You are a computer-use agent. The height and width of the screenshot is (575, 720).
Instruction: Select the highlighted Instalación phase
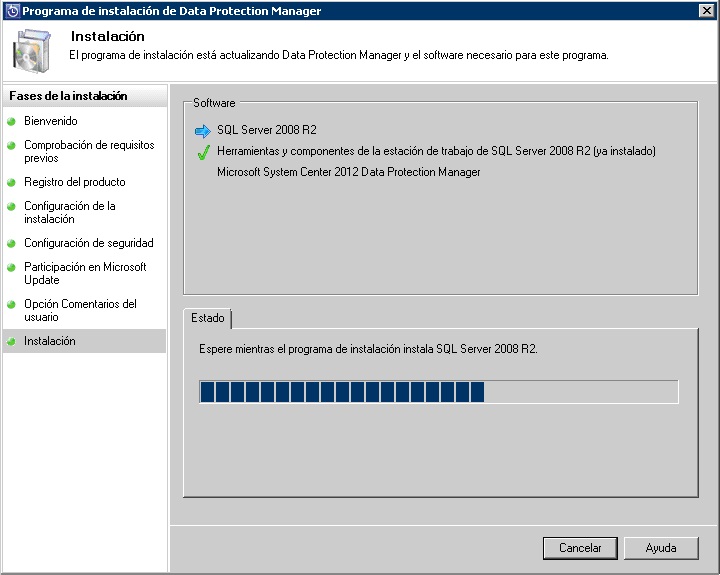[84, 341]
